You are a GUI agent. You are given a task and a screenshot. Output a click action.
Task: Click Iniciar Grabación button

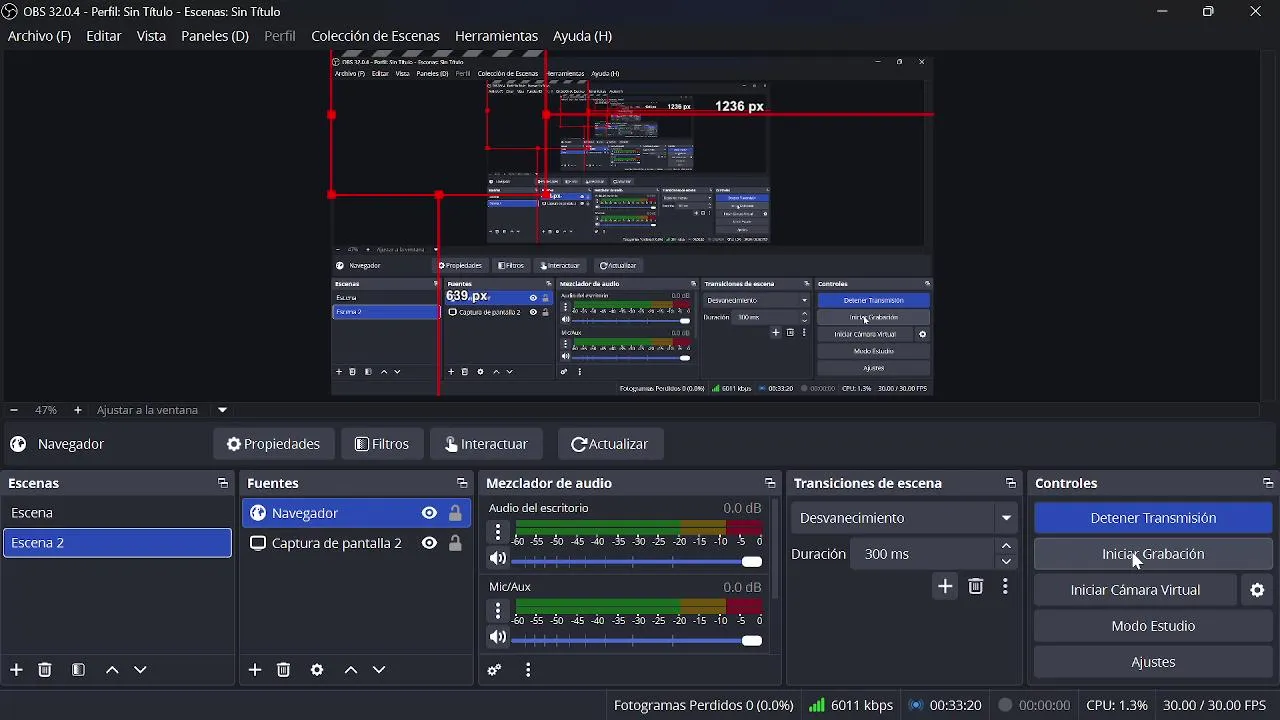[x=1153, y=554]
